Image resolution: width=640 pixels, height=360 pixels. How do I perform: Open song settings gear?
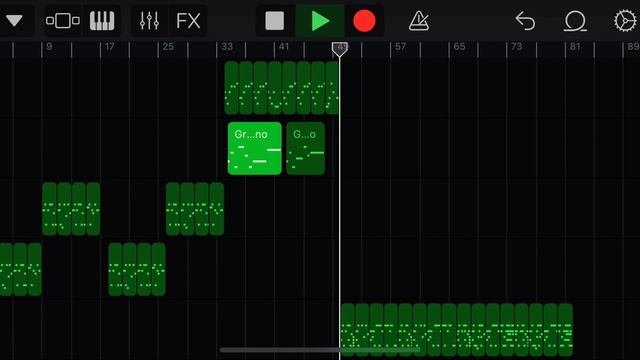[x=625, y=20]
